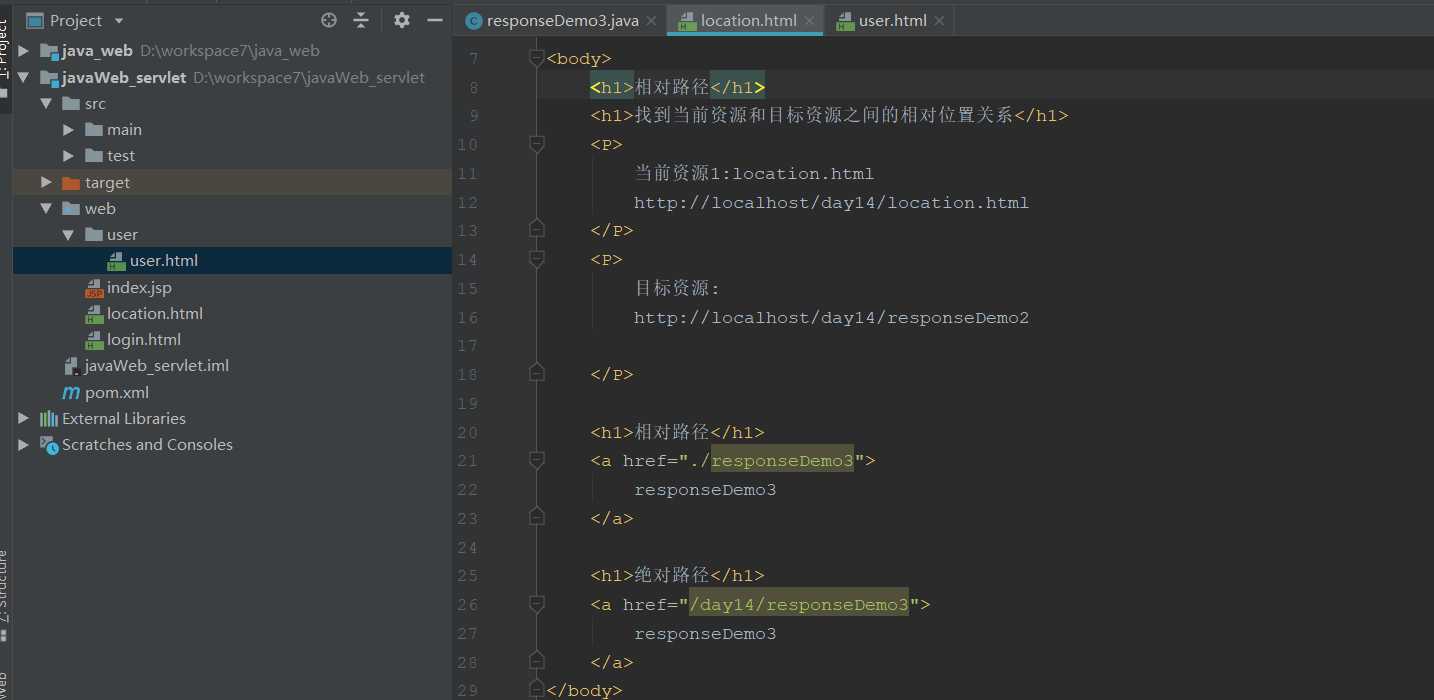Select location.html in project tree
The width and height of the screenshot is (1434, 700).
coord(155,313)
